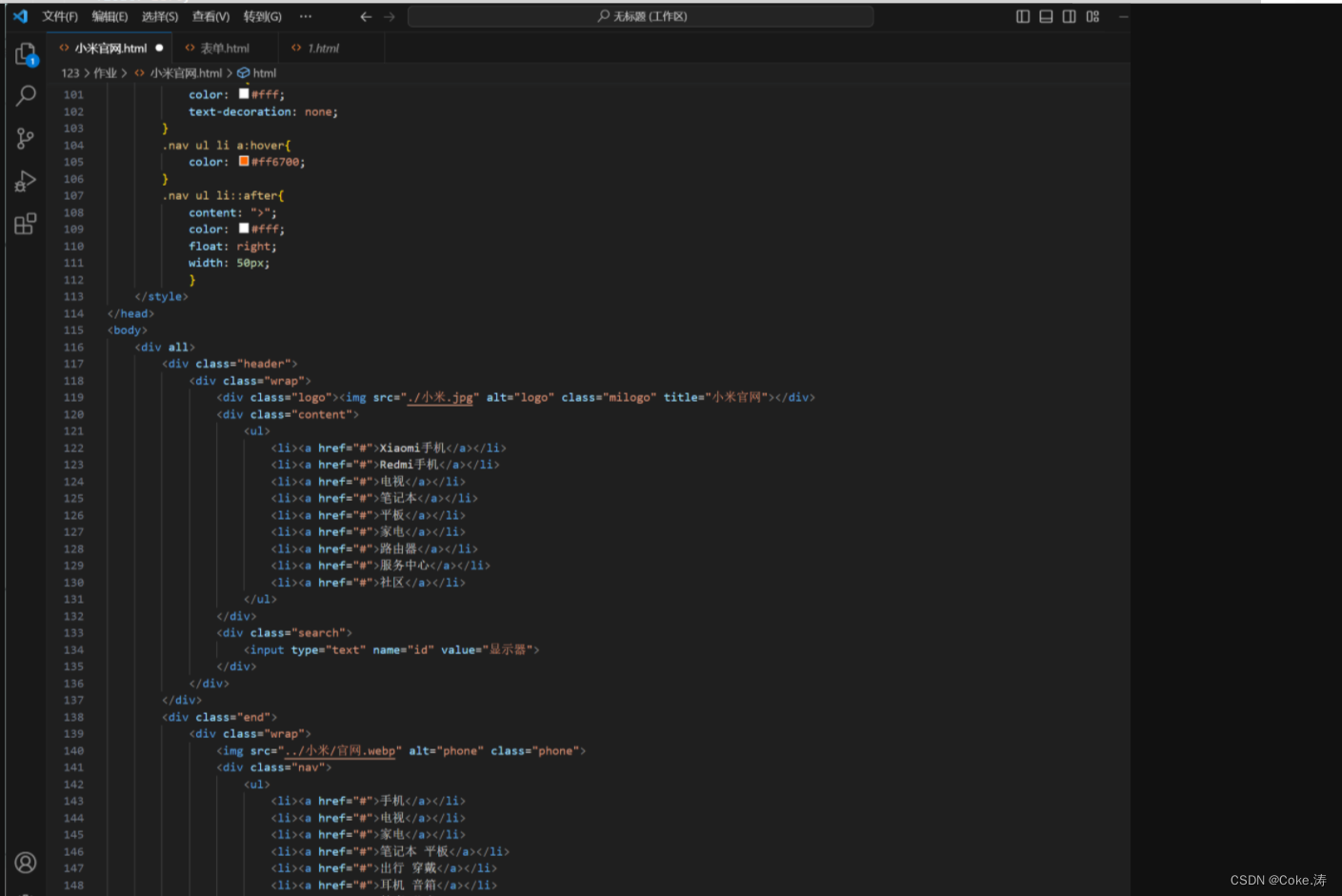This screenshot has width=1342, height=896.
Task: Click the Redmi手机 list item line
Action: point(385,465)
